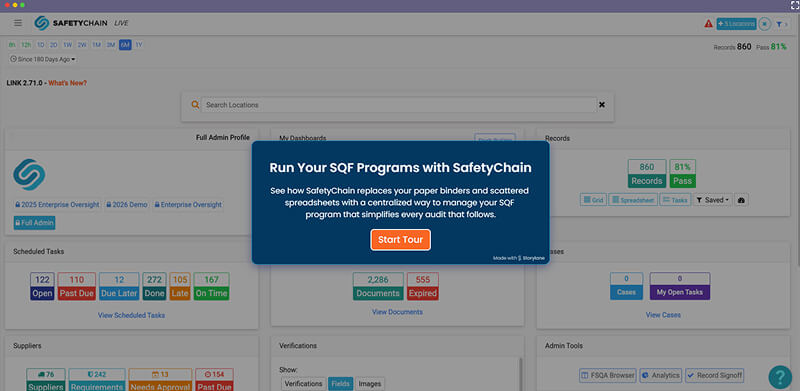This screenshot has height=391, width=800.
Task: Open the 860 Records tile
Action: 647,174
